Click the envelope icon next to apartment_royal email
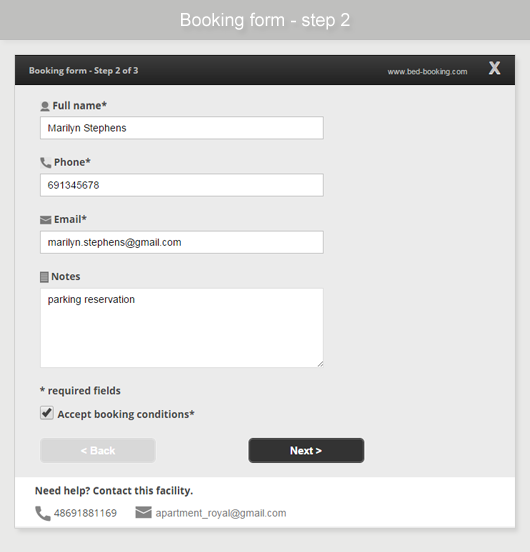This screenshot has height=552, width=530. click(143, 512)
